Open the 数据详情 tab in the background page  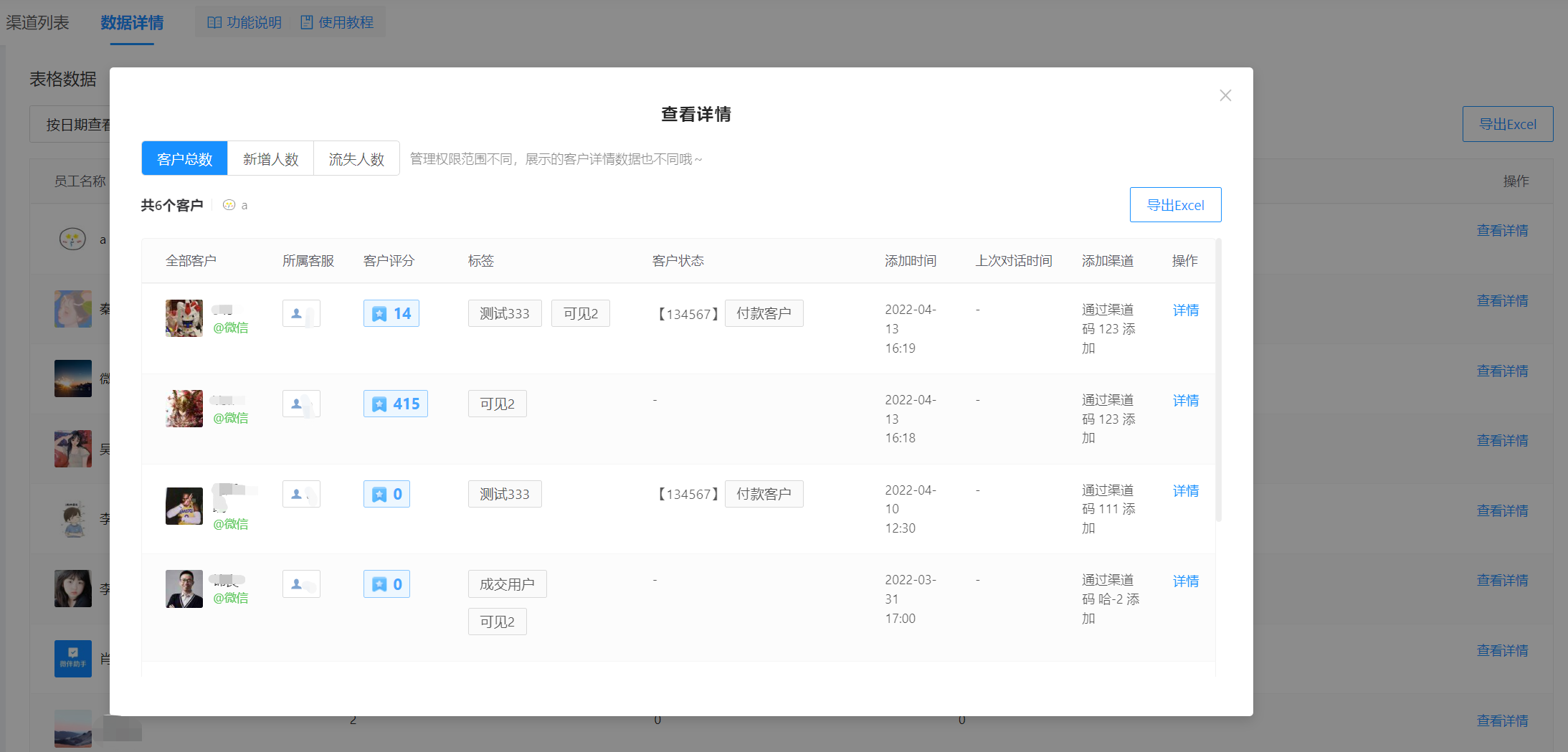coord(132,22)
